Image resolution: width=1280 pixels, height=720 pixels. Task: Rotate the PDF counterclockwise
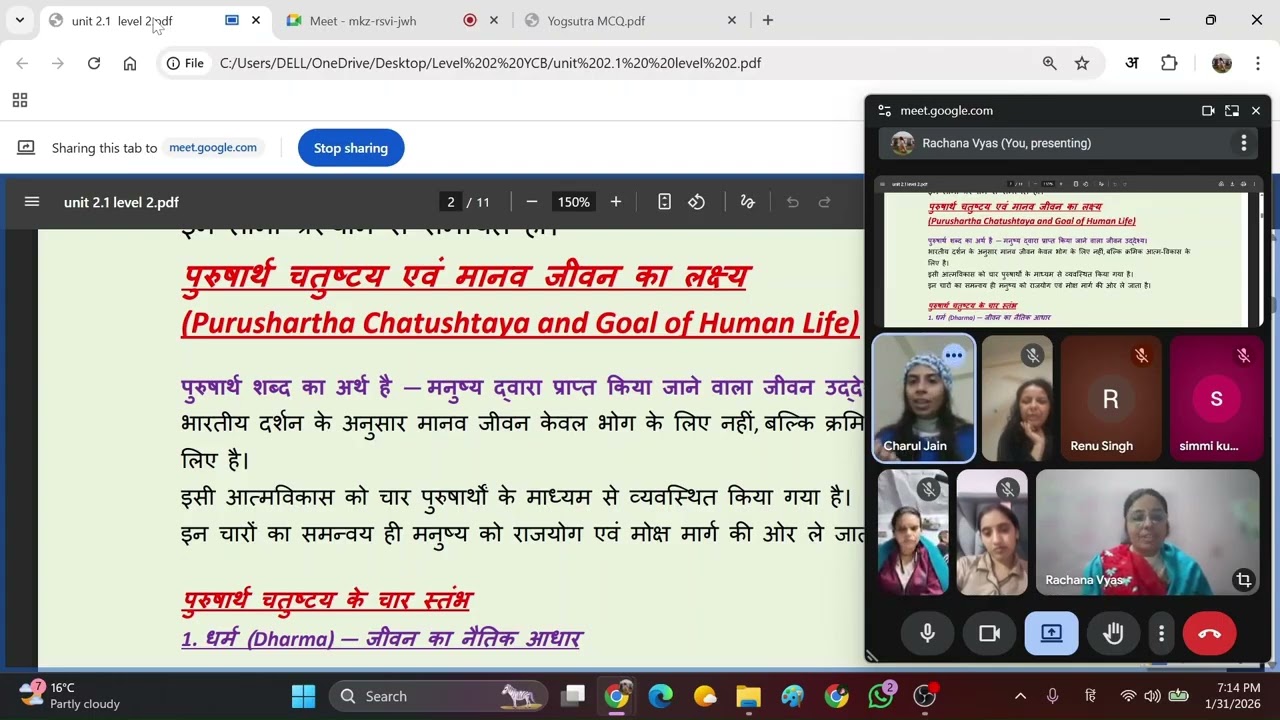[x=697, y=202]
